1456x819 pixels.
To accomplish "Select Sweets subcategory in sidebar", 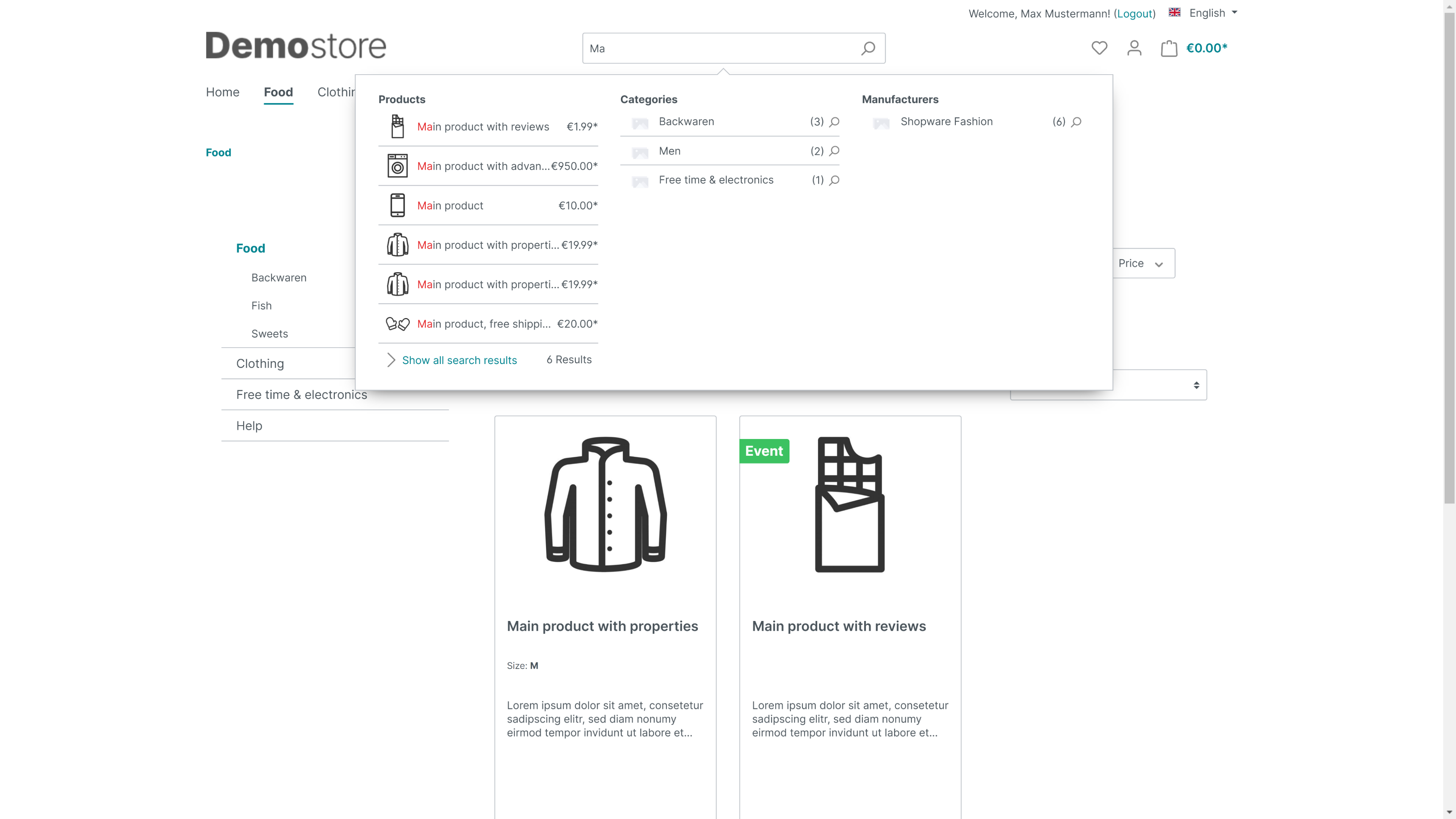I will [270, 334].
